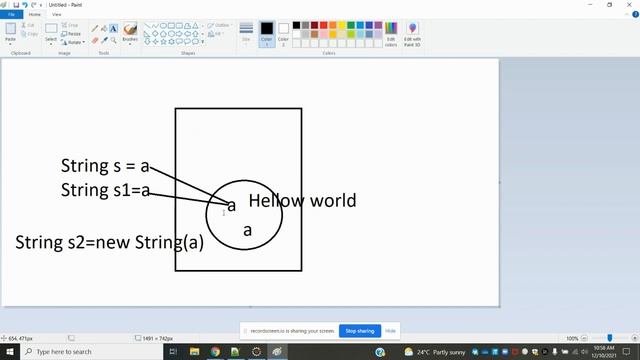Click the Paste clipboard icon
Screen dimensions: 640x360
pos(11,29)
